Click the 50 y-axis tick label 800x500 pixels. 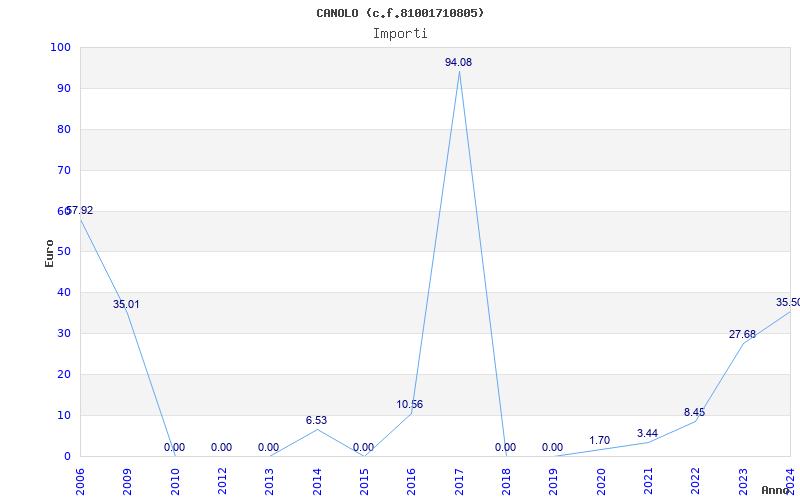(x=64, y=252)
